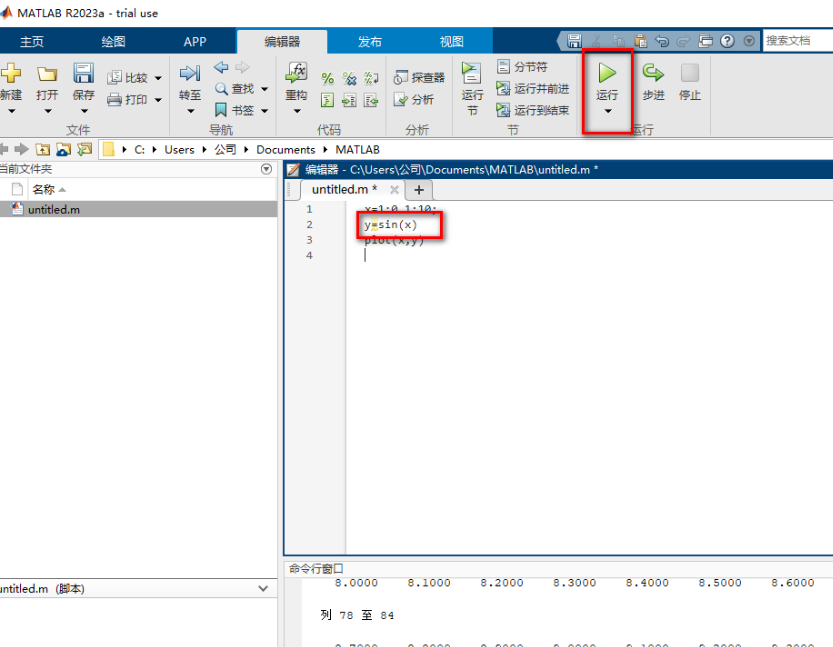Expand the untitled.m details panel chevron
Viewport: 833px width, 647px height.
point(263,589)
